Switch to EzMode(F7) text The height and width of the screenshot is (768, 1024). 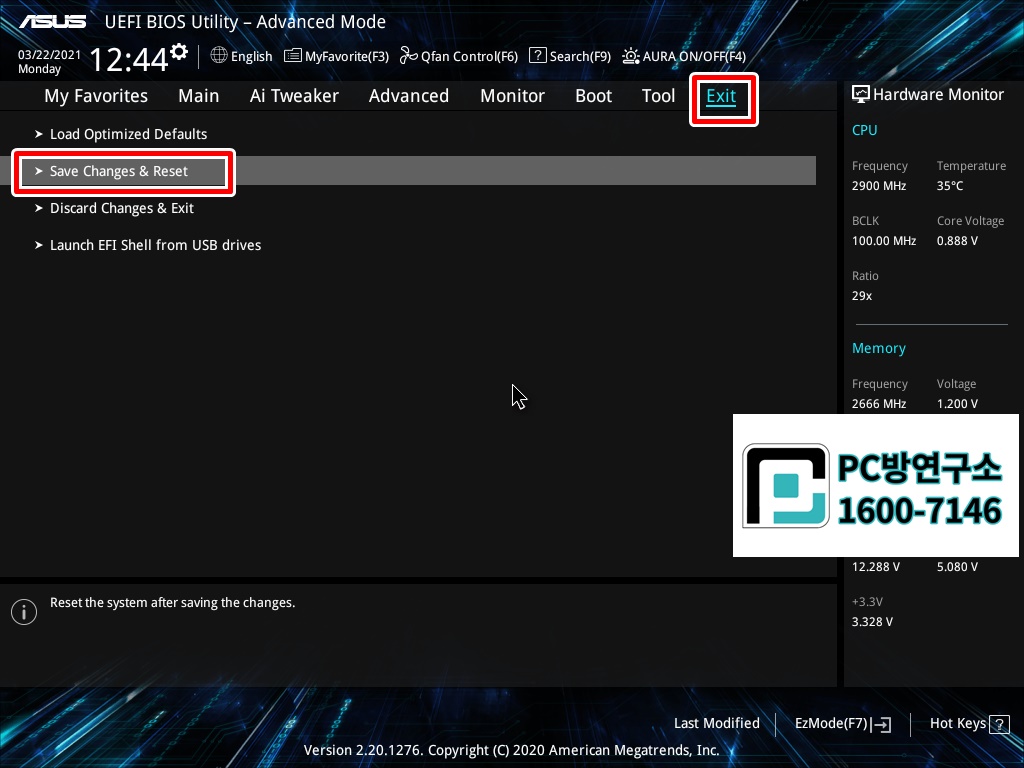[x=831, y=724]
